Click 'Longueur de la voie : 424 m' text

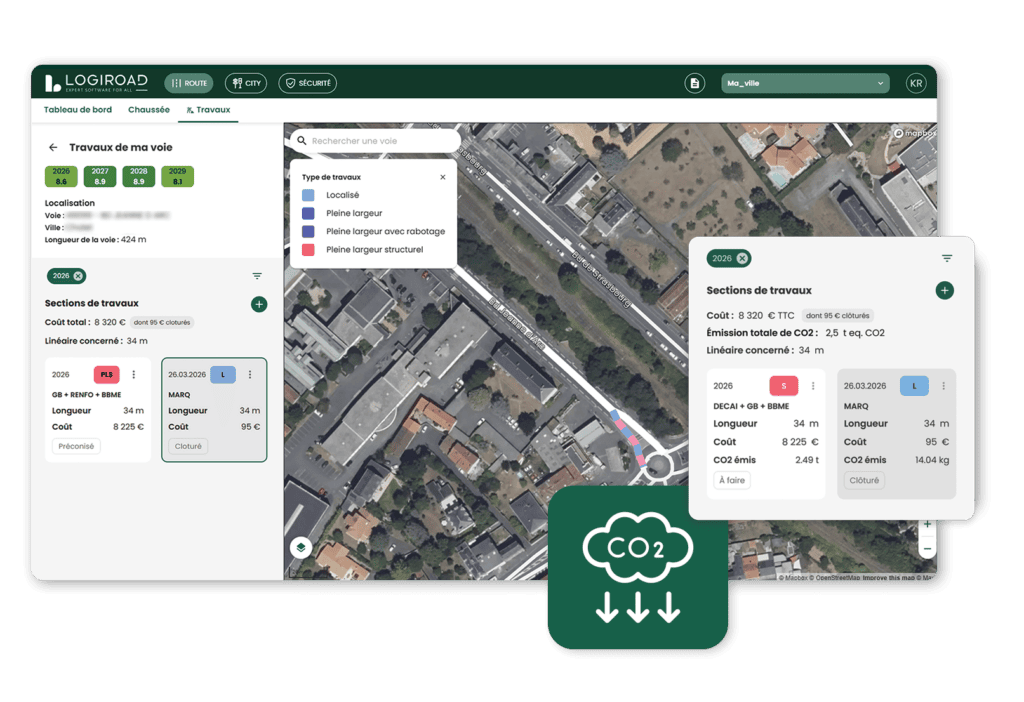(95, 240)
